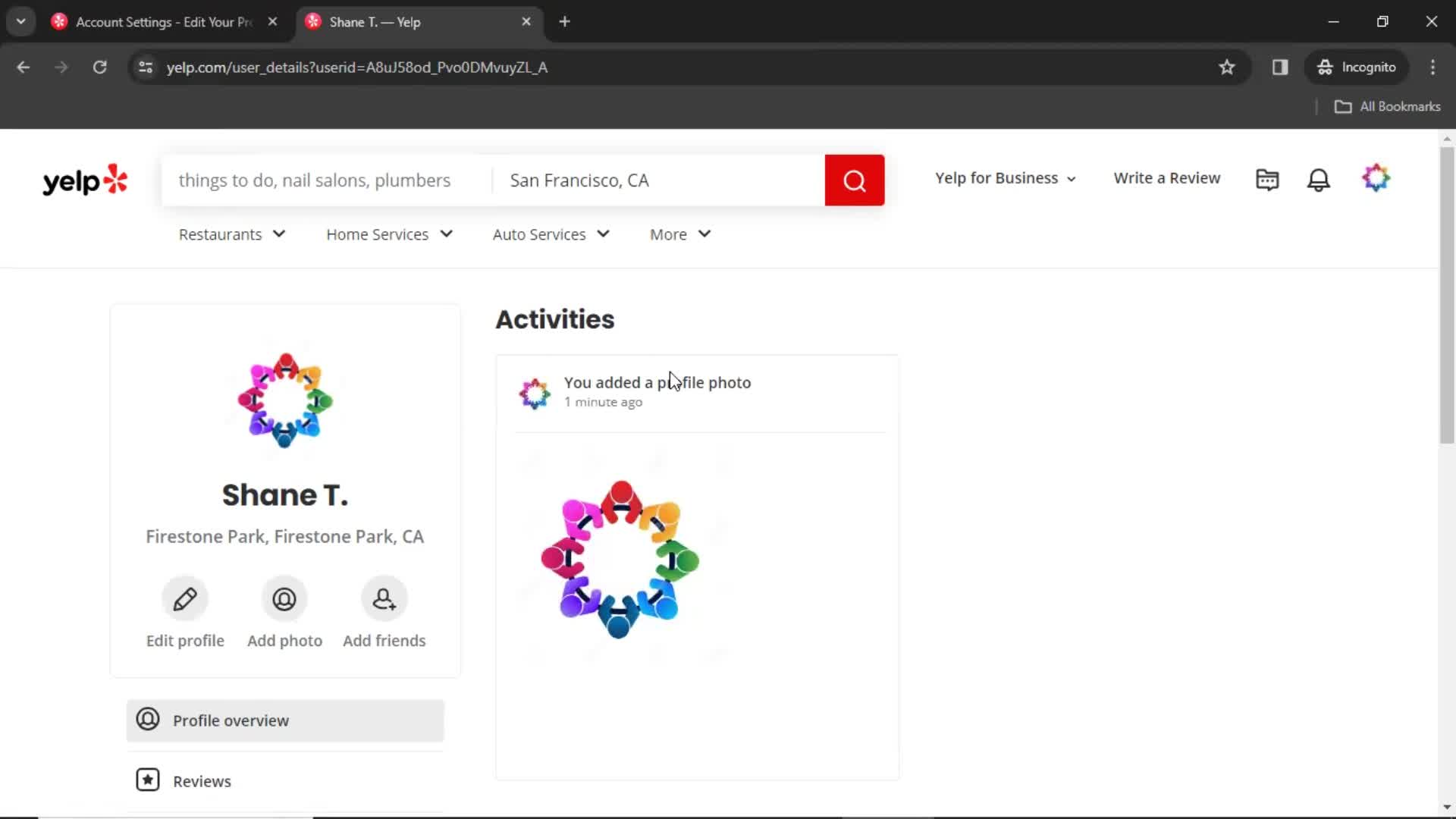
Task: Click the More categories dropdown arrow
Action: [703, 234]
